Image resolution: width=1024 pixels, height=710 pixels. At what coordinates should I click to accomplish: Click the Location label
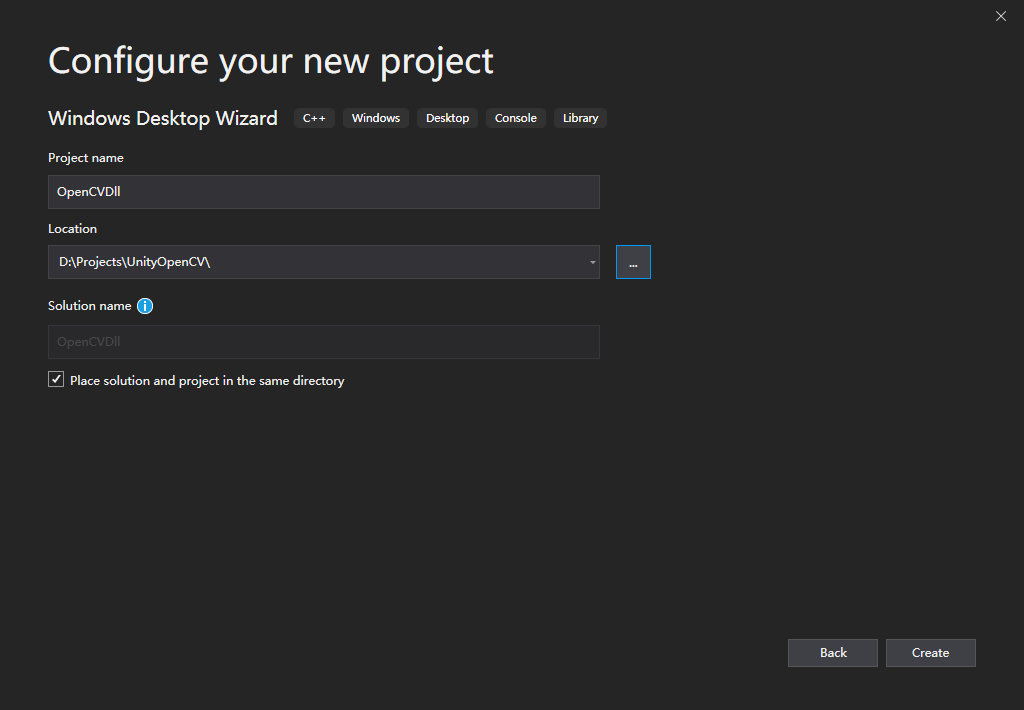coord(73,229)
